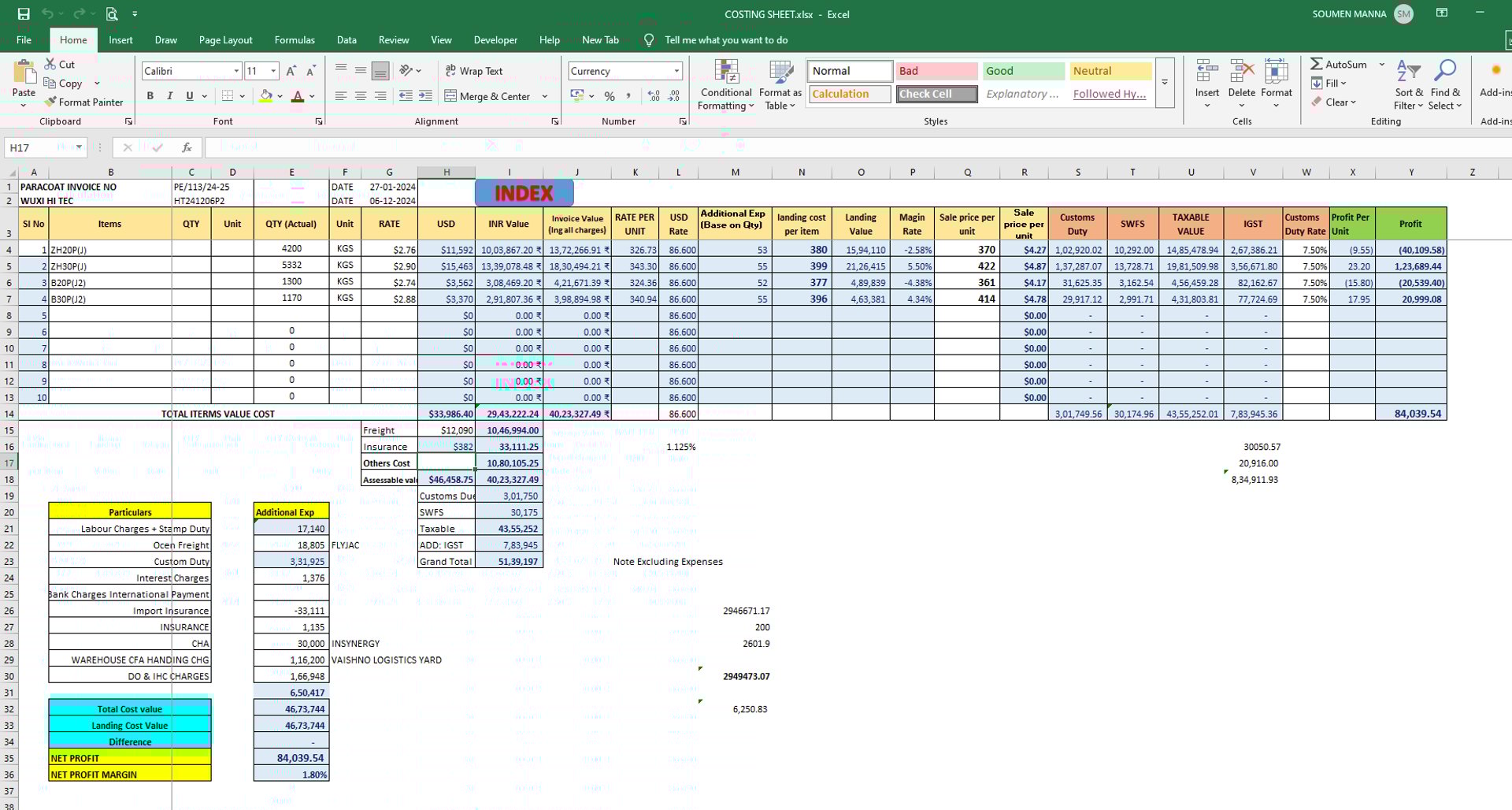
Task: Click the Increase Indent icon
Action: tap(425, 96)
